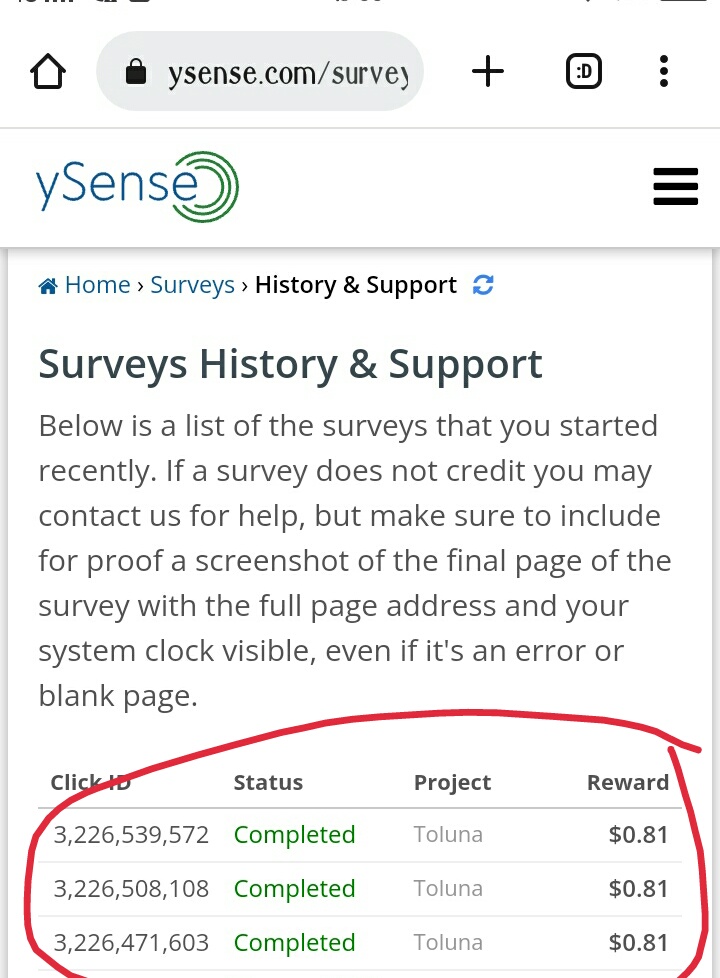Open the tab switcher icon
Screen dimensions: 720x978
[x=584, y=71]
